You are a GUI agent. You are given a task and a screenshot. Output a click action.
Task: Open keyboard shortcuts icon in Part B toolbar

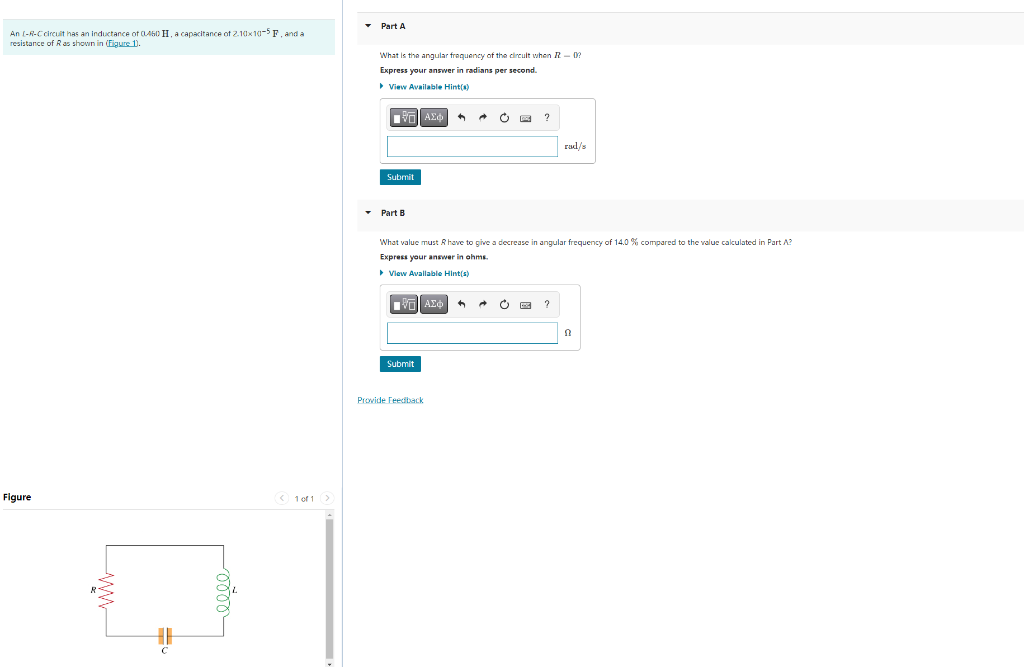pyautogui.click(x=525, y=304)
